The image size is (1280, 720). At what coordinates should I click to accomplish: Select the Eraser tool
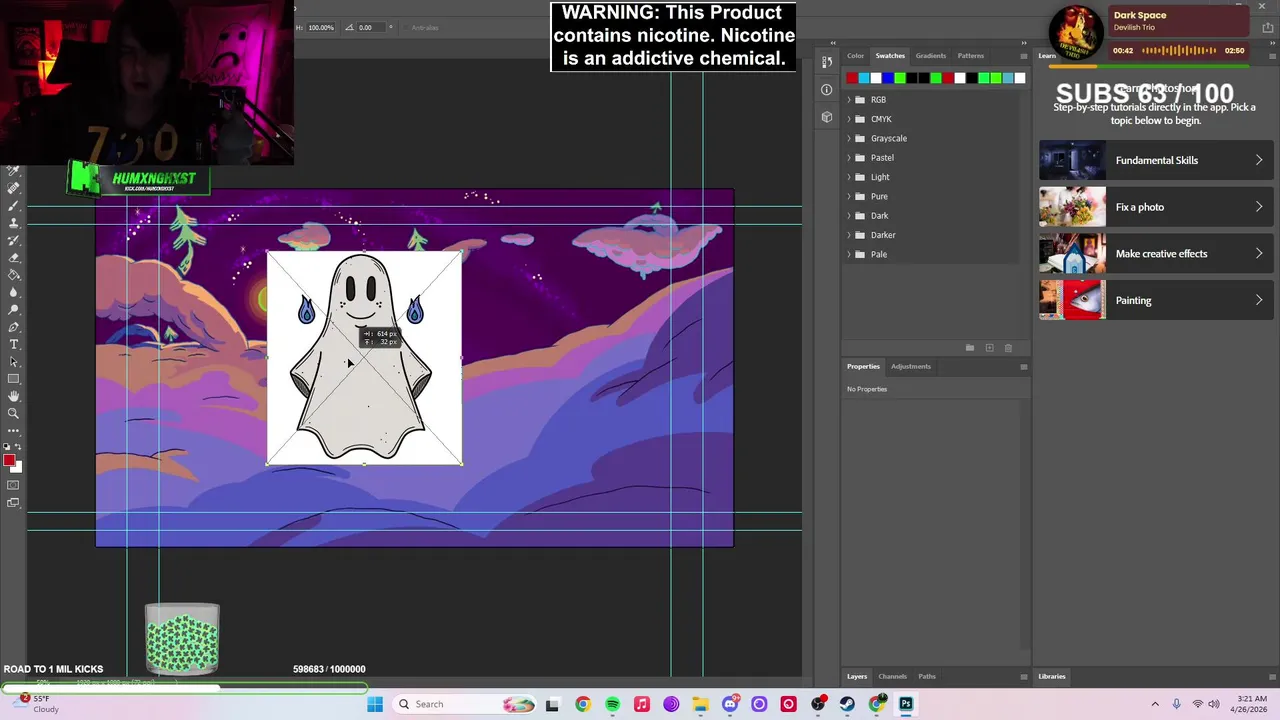(14, 257)
